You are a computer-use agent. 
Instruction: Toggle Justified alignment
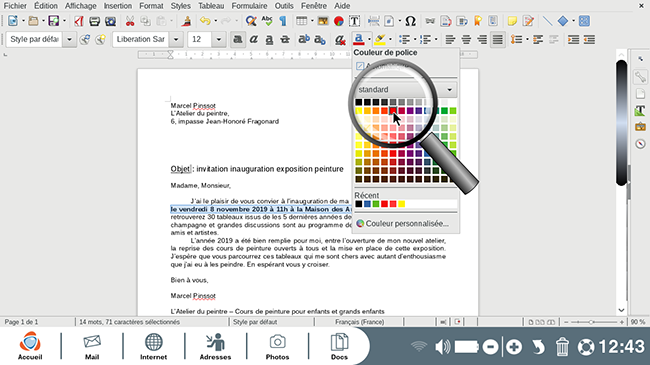497,39
